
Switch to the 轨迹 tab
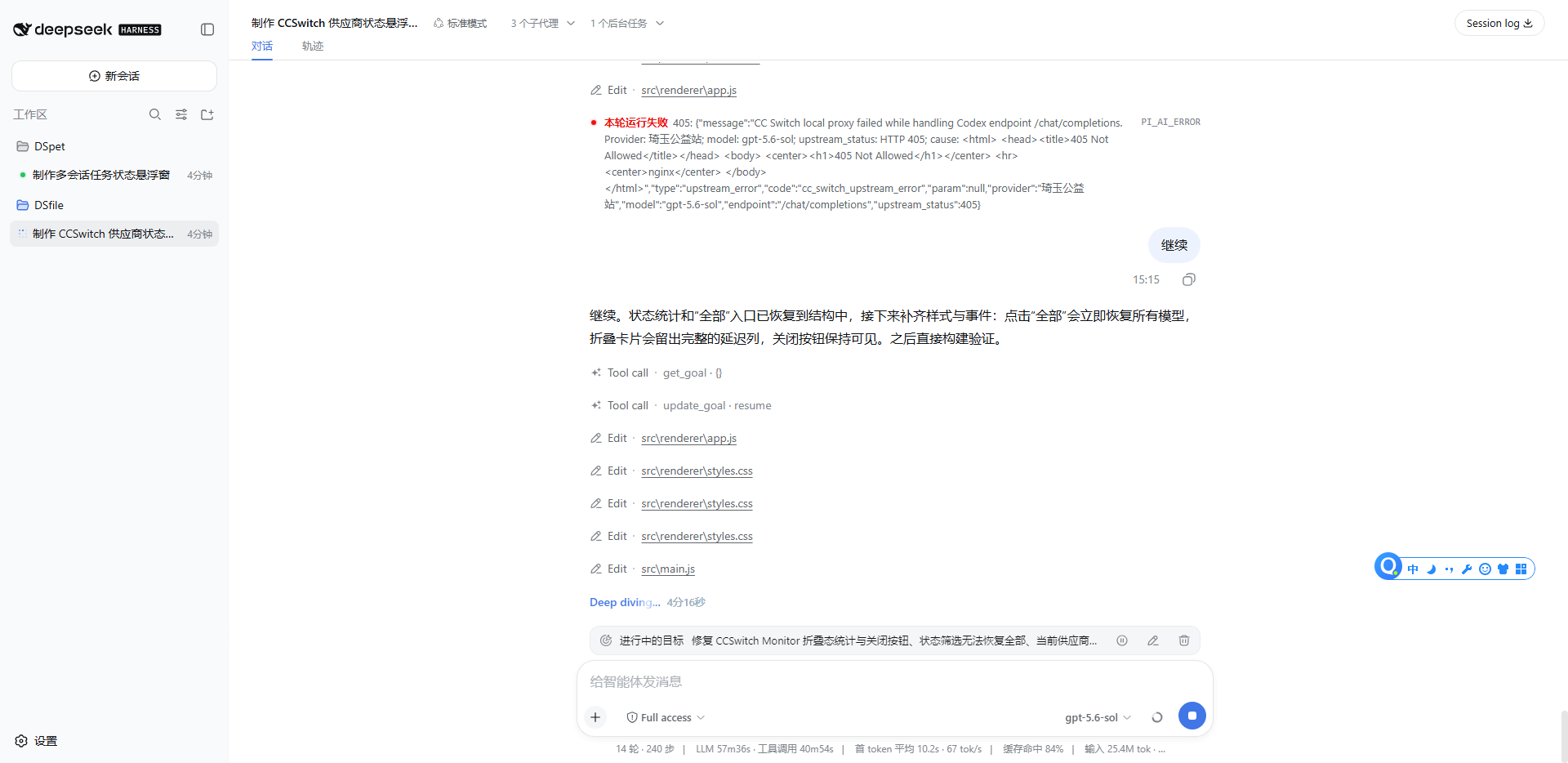pyautogui.click(x=313, y=47)
